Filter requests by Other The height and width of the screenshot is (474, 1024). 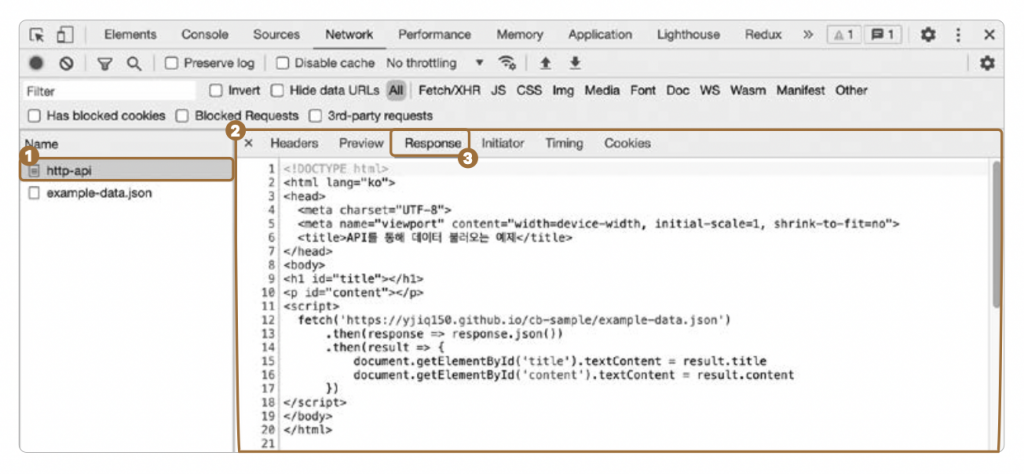851,91
